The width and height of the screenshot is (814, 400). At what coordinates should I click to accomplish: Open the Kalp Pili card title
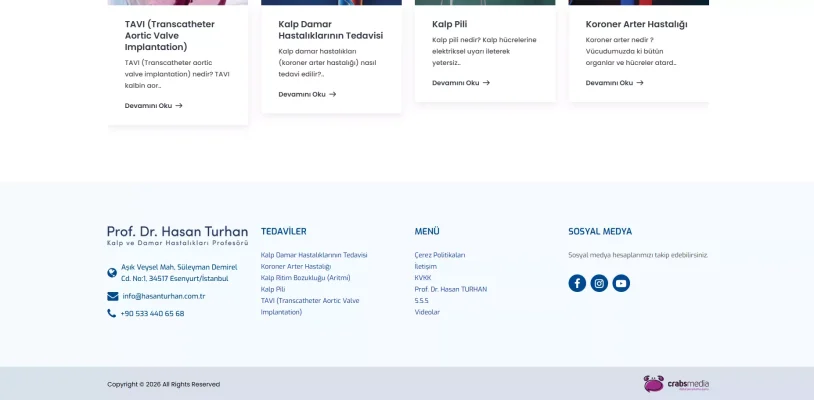[x=449, y=24]
